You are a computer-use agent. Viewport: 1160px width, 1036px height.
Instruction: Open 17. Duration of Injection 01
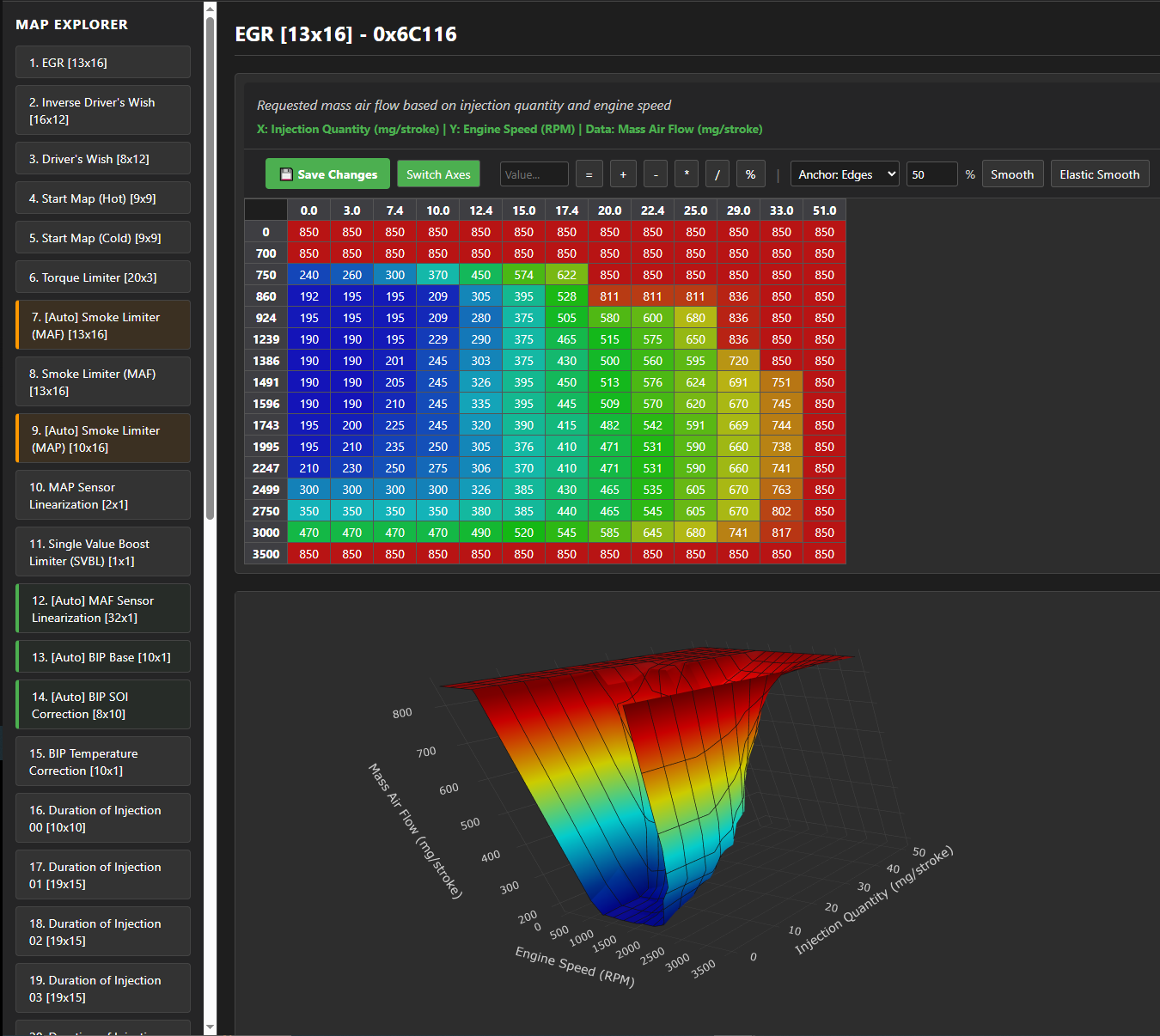pyautogui.click(x=103, y=875)
